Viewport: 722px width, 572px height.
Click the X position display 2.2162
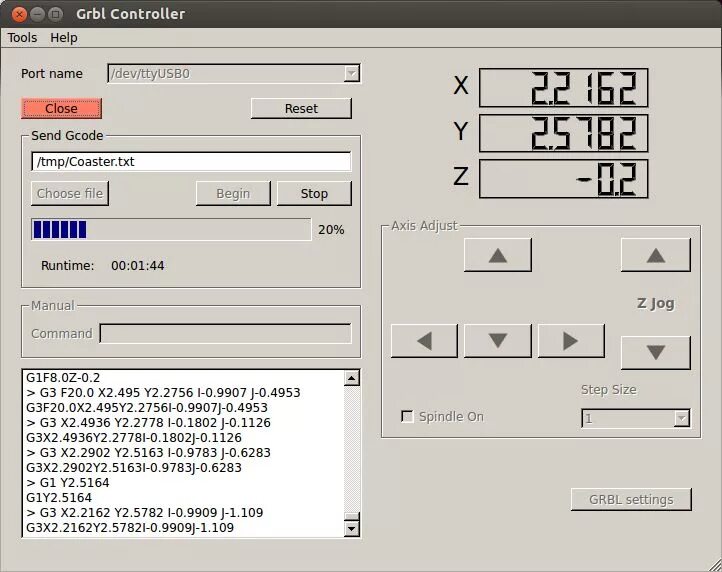pyautogui.click(x=564, y=88)
